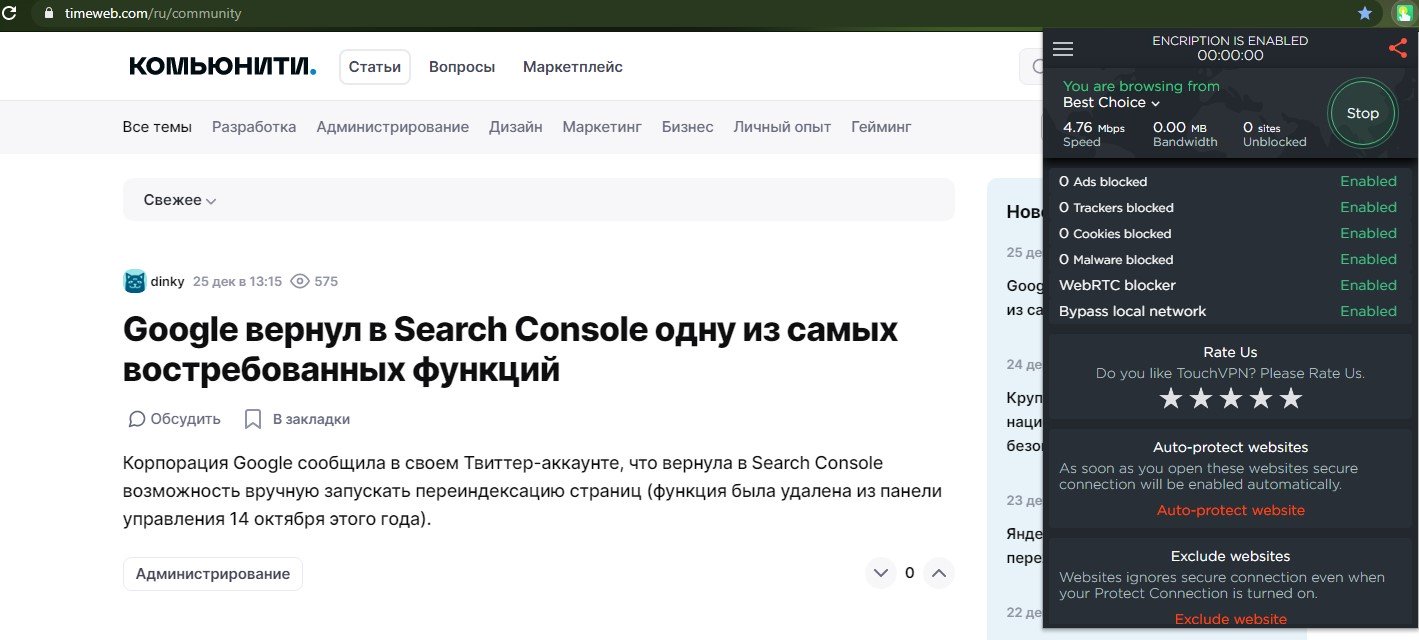Toggle Trackers blocked Enabled setting
This screenshot has width=1419, height=640.
coord(1367,207)
